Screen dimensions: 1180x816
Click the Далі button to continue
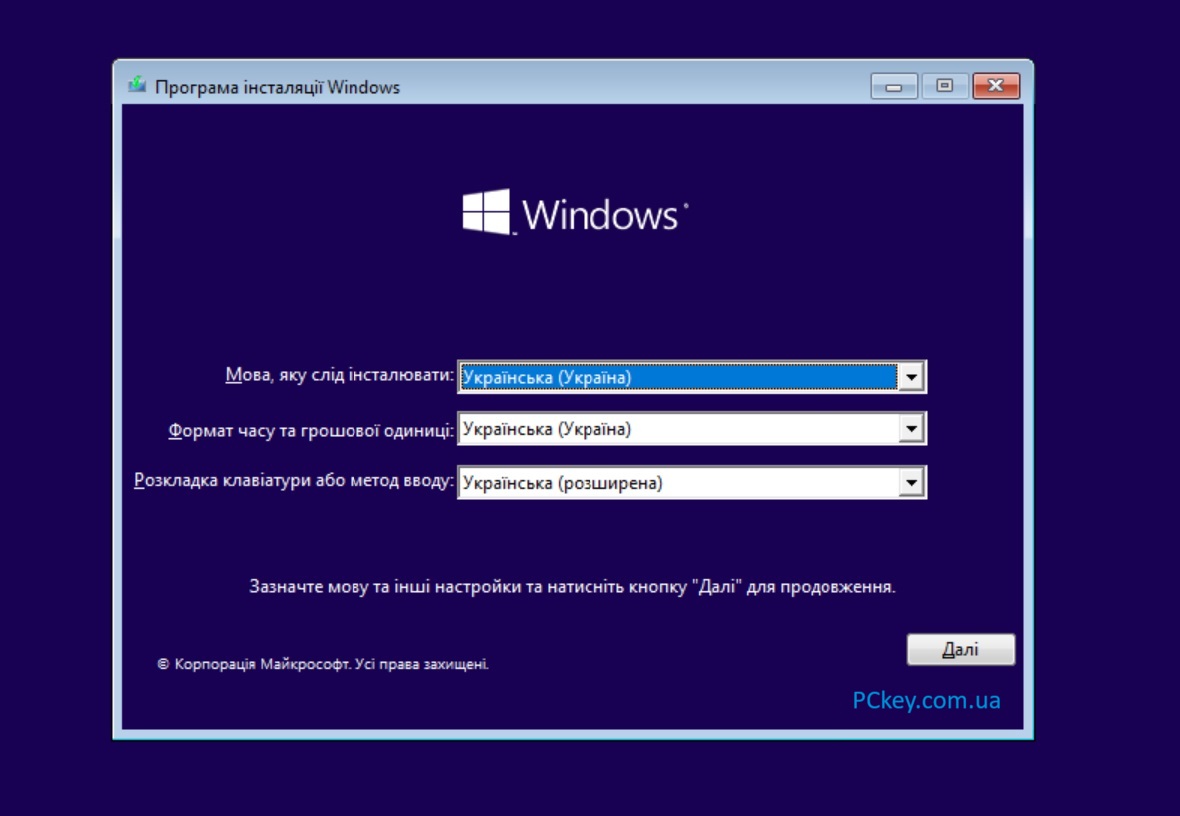point(960,649)
